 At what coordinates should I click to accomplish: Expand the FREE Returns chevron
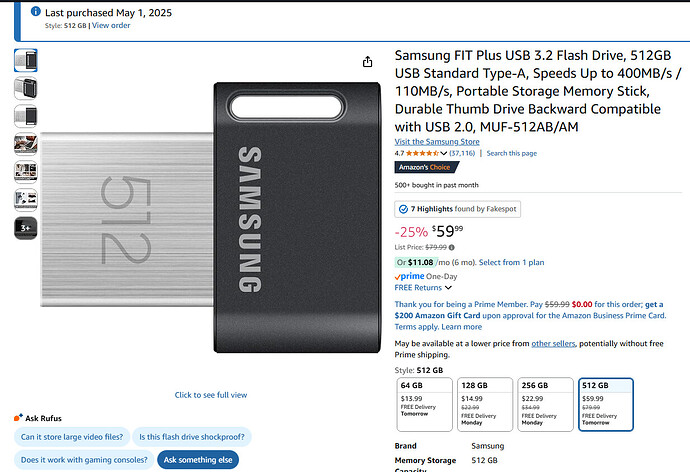click(x=448, y=288)
